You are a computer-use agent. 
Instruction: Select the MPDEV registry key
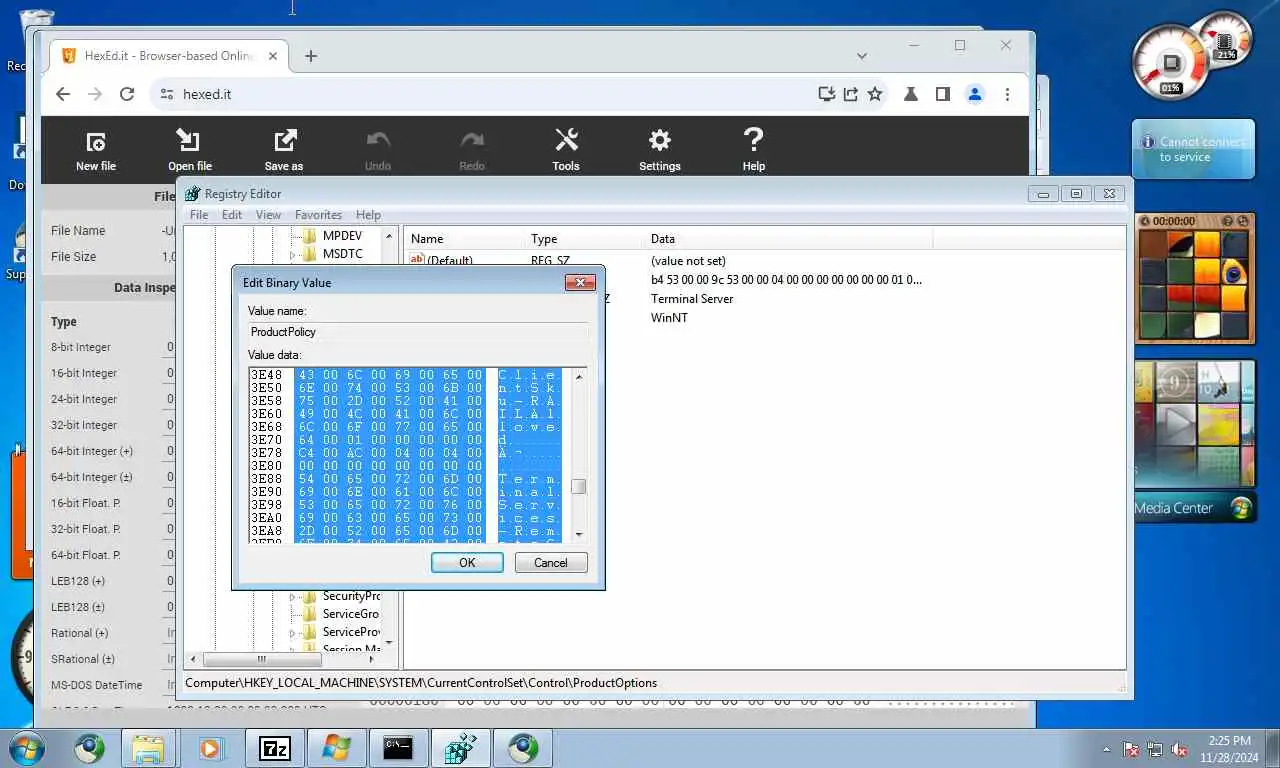pos(342,236)
